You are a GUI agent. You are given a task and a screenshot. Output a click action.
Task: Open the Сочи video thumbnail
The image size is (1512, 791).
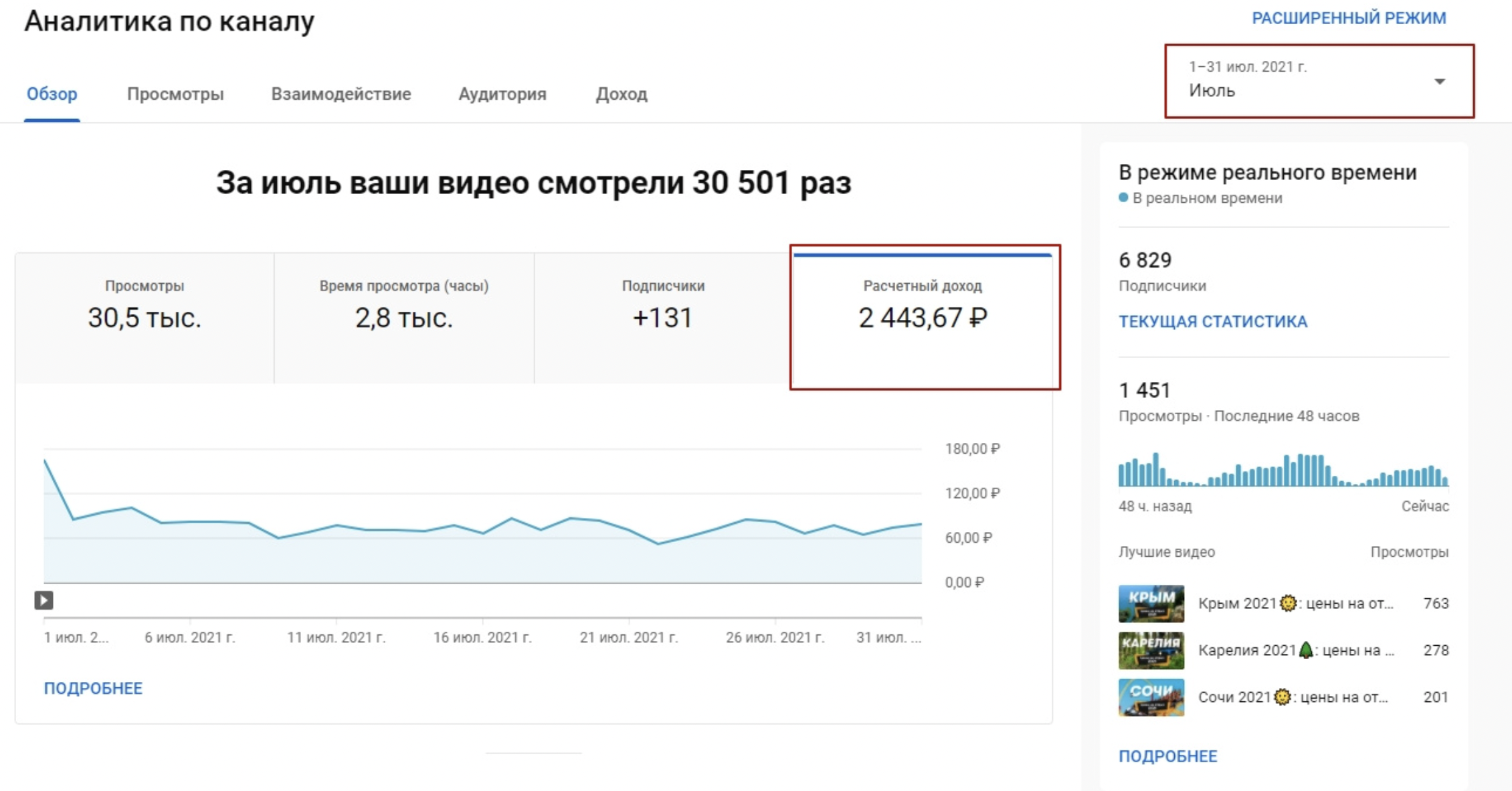point(1151,697)
